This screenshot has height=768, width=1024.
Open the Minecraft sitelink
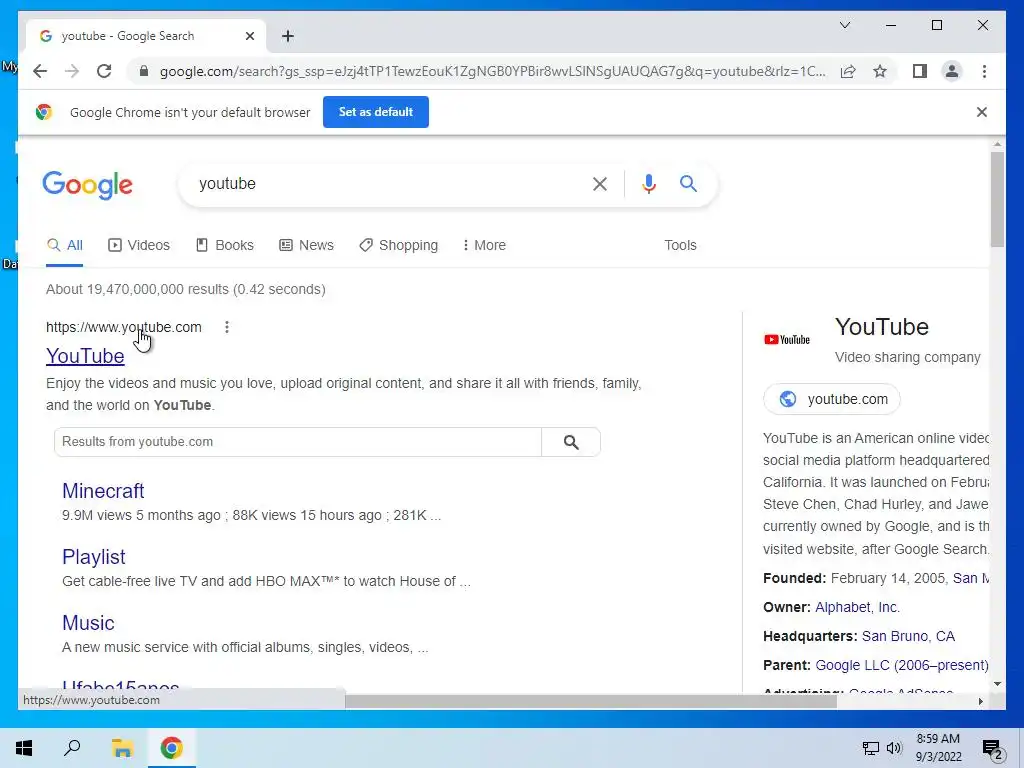click(x=103, y=491)
